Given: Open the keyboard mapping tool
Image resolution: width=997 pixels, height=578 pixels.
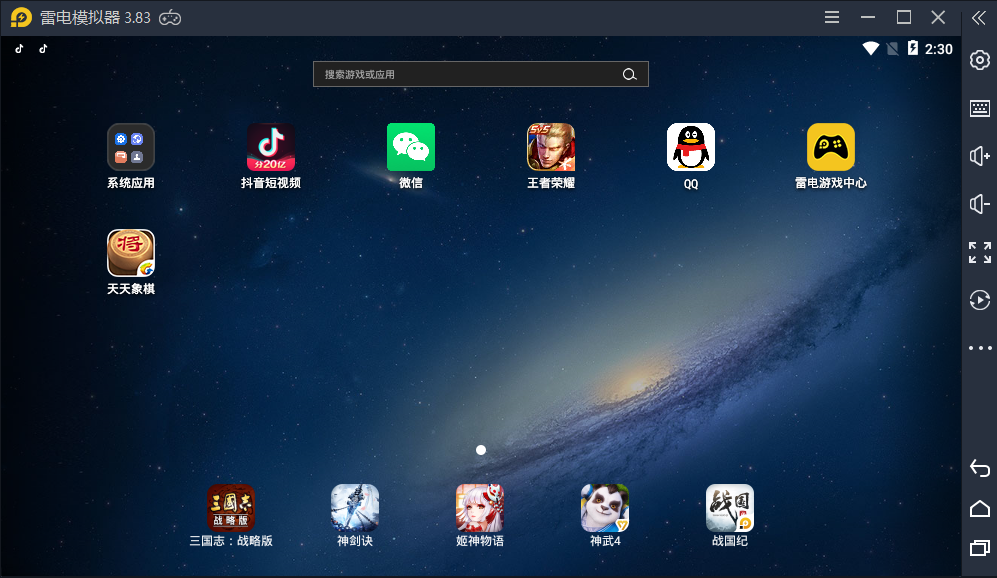Looking at the screenshot, I should 980,109.
